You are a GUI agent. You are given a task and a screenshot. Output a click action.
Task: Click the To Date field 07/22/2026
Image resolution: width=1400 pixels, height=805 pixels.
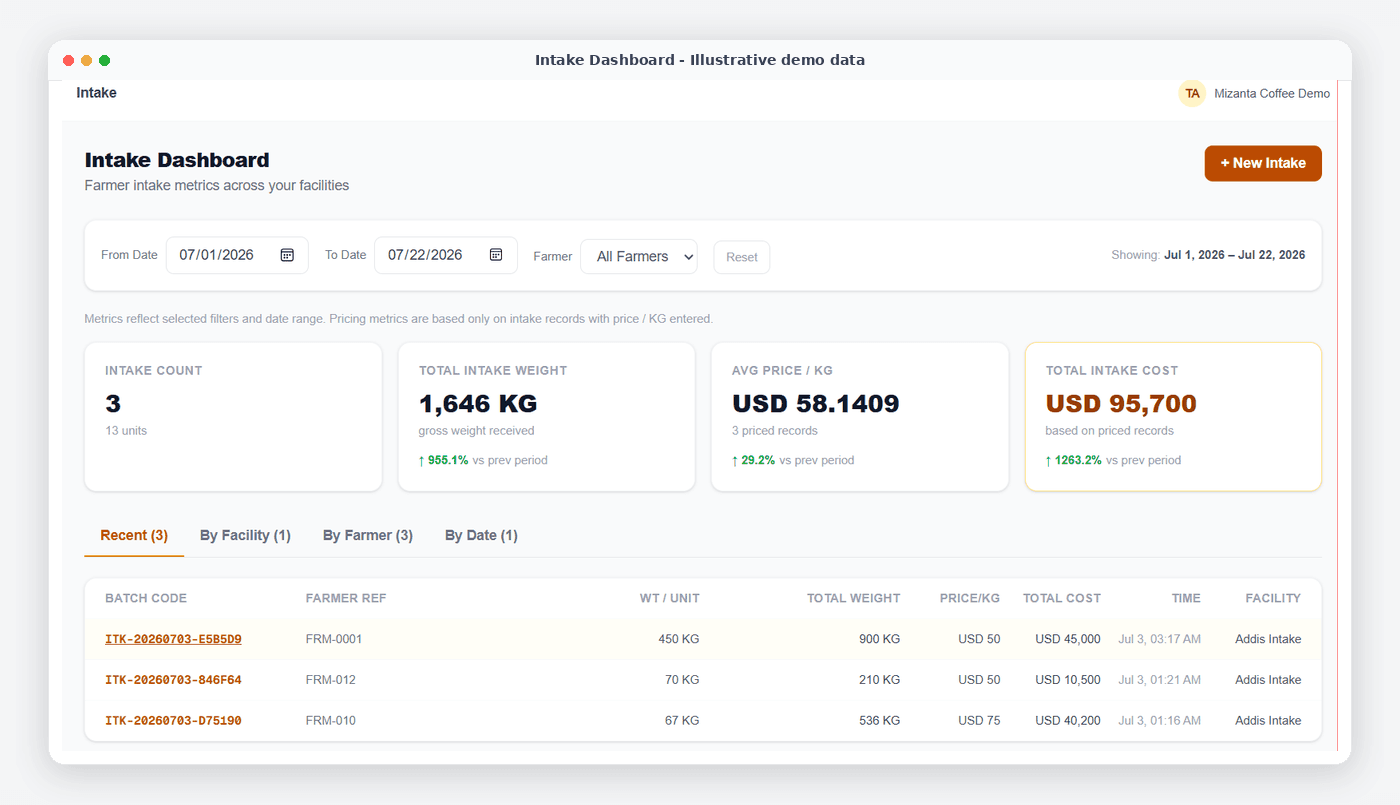point(446,255)
